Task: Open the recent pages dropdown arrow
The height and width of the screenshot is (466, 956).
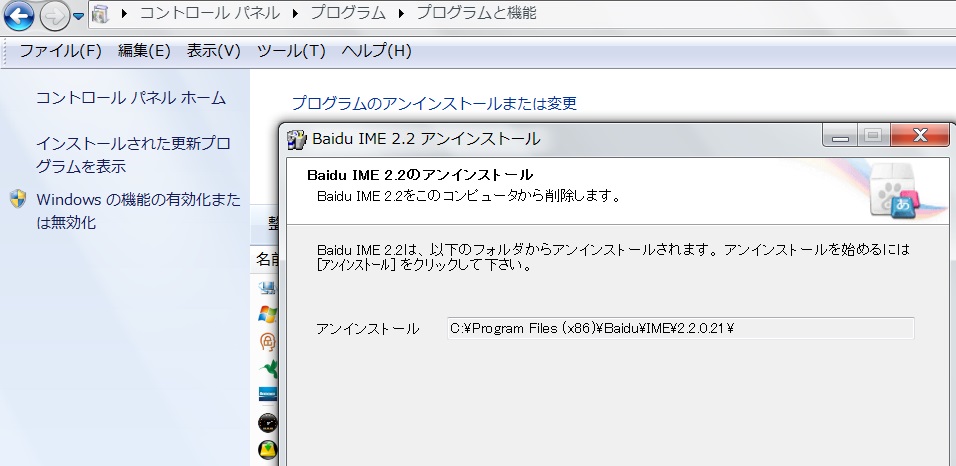Action: coord(79,16)
